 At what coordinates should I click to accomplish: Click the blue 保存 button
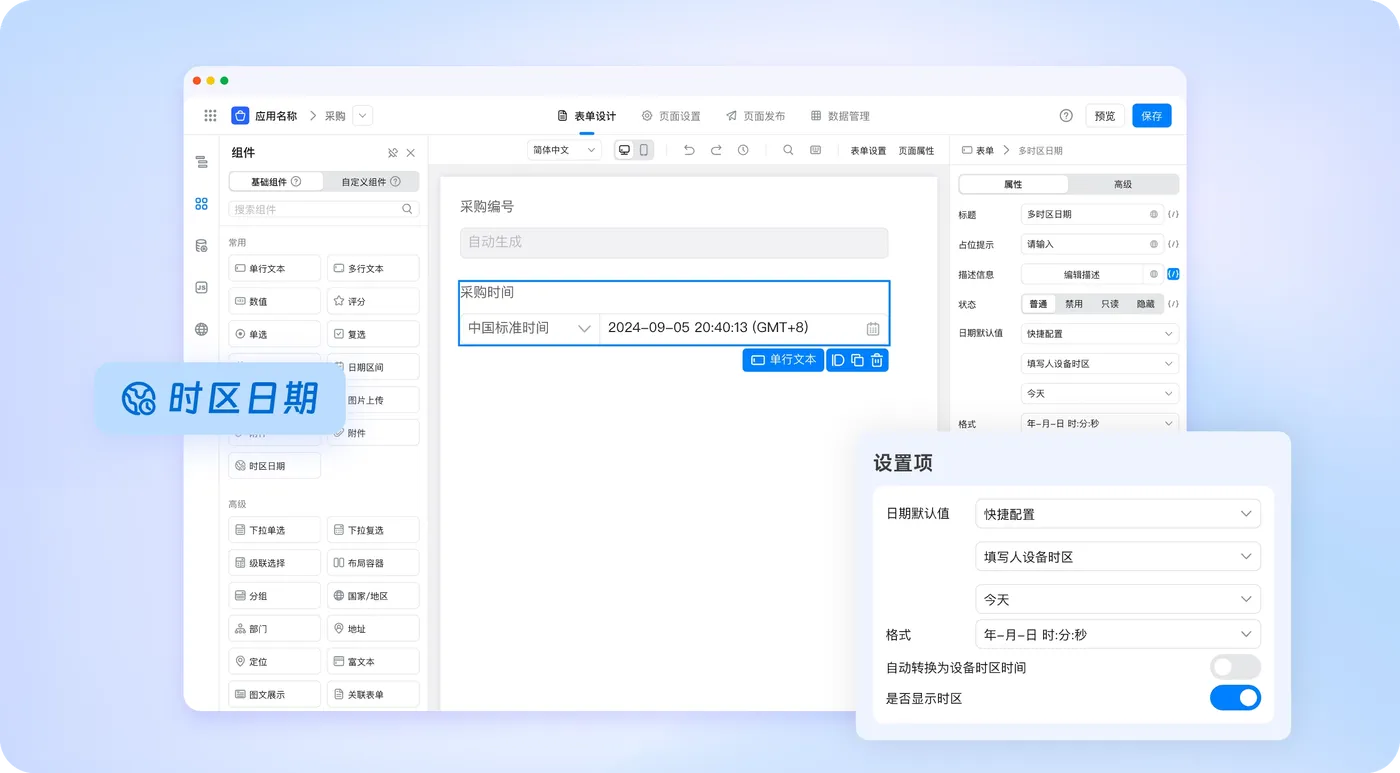(x=1152, y=116)
